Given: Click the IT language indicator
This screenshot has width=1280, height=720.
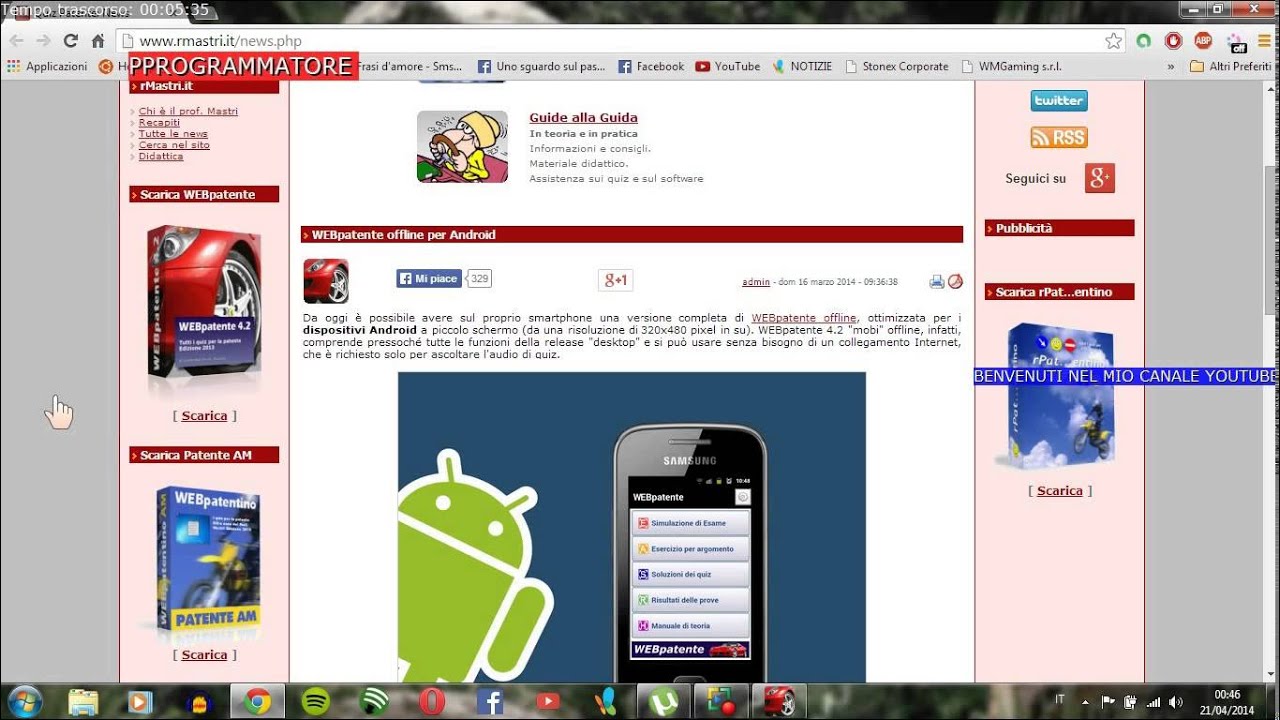Looking at the screenshot, I should 1060,700.
